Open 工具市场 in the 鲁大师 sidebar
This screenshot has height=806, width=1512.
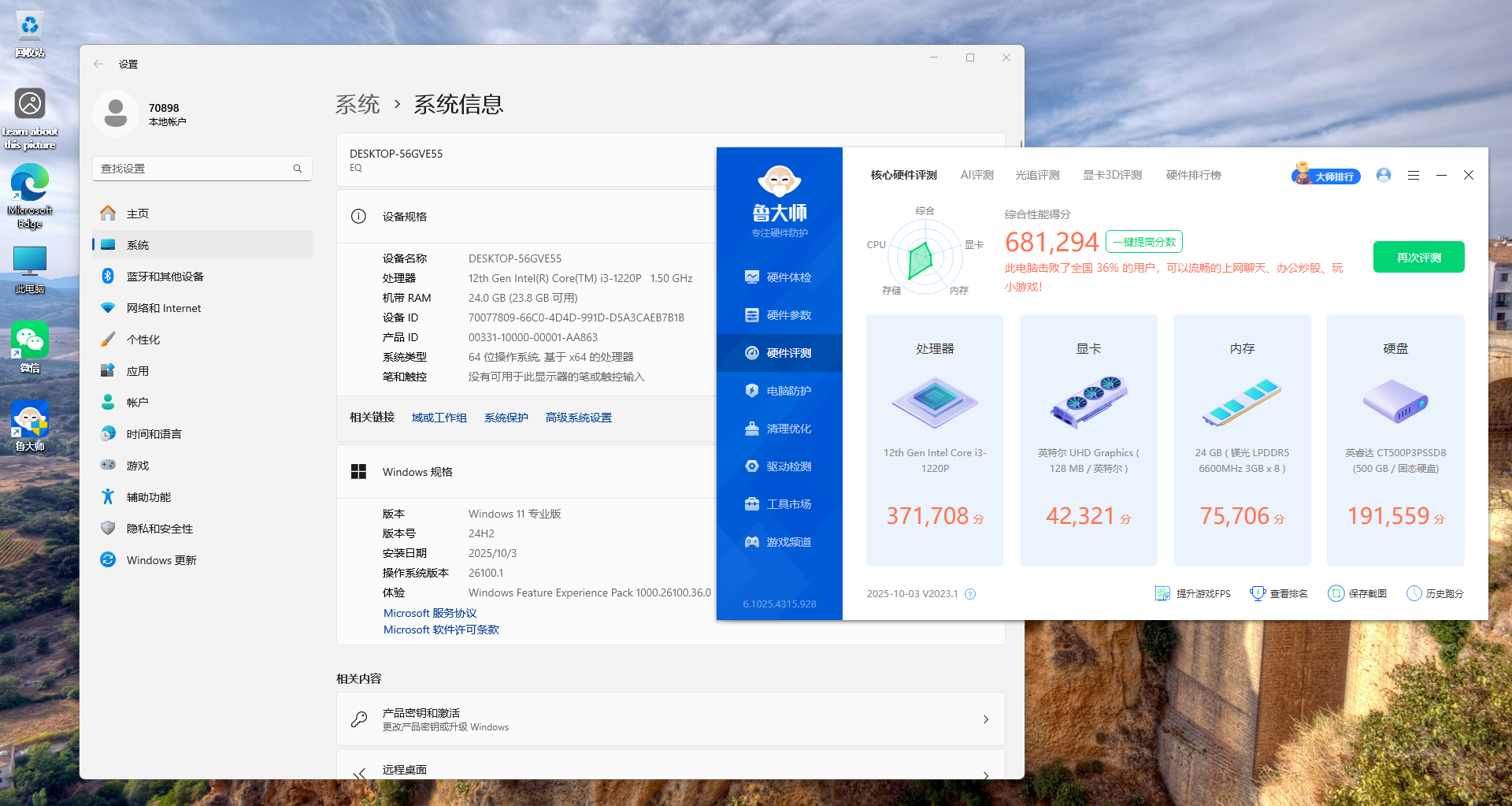779,504
